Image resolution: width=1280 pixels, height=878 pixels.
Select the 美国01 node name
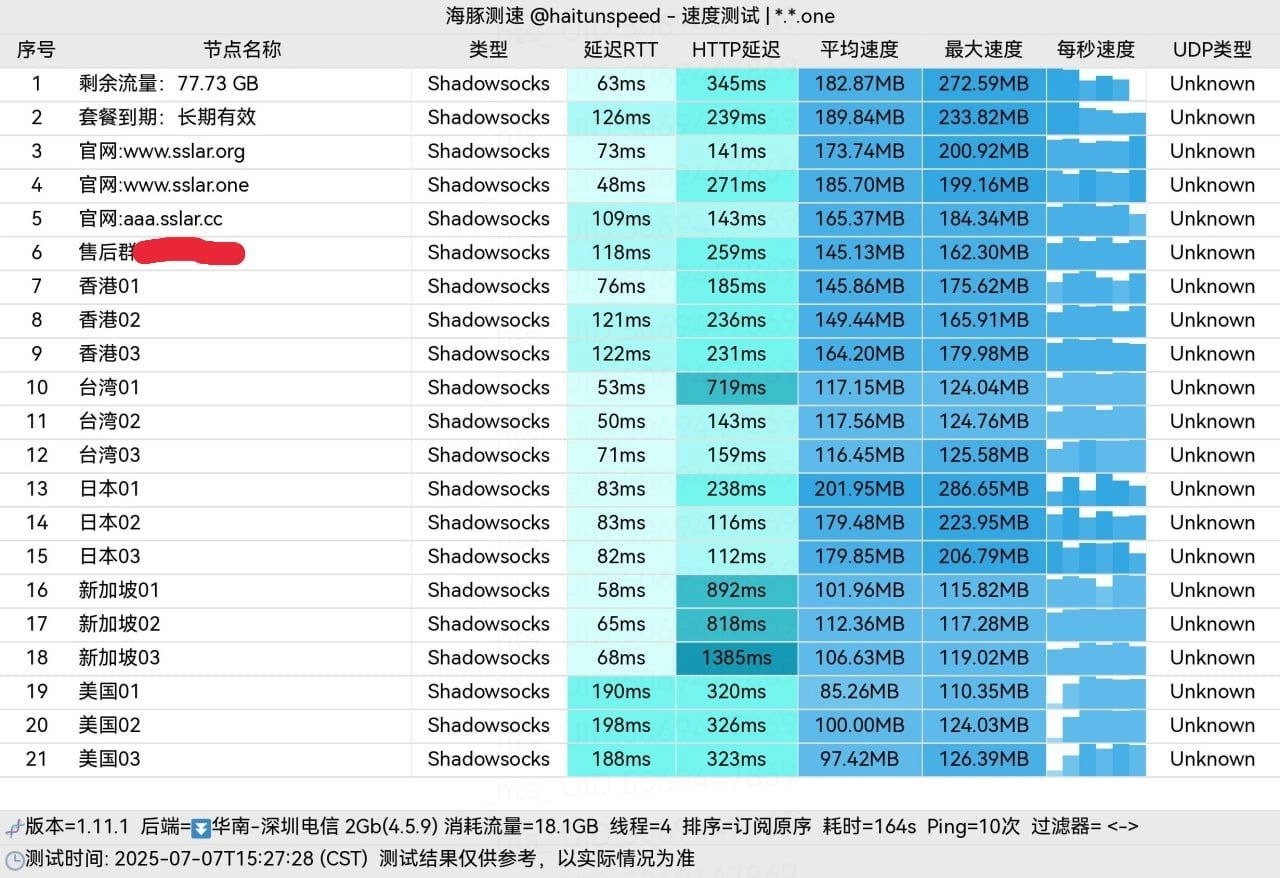pos(110,692)
